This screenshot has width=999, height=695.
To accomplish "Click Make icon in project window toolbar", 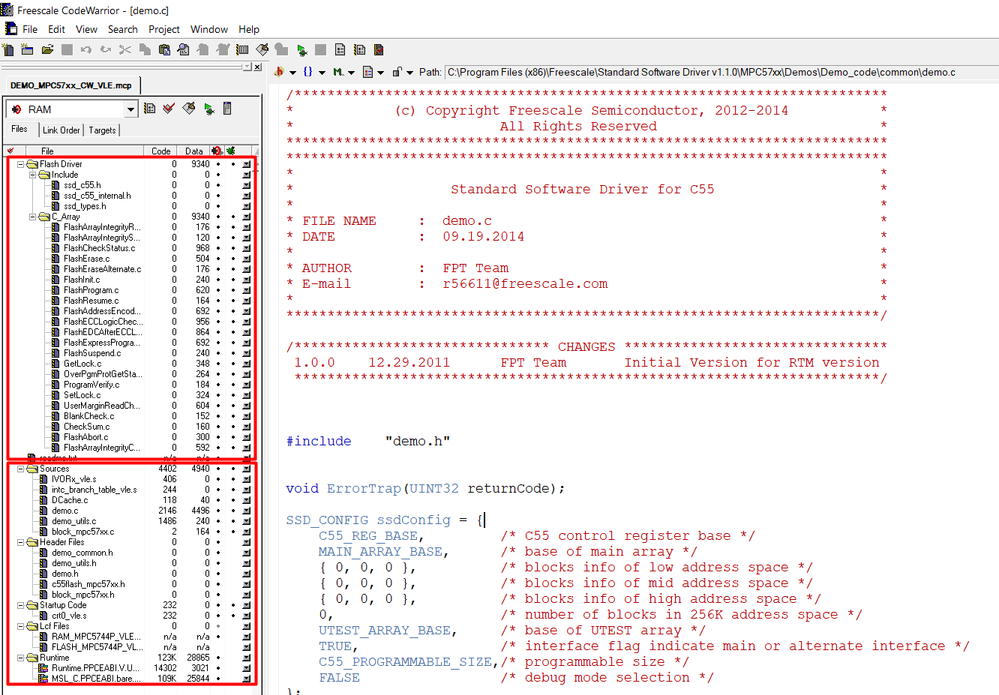I will point(189,109).
